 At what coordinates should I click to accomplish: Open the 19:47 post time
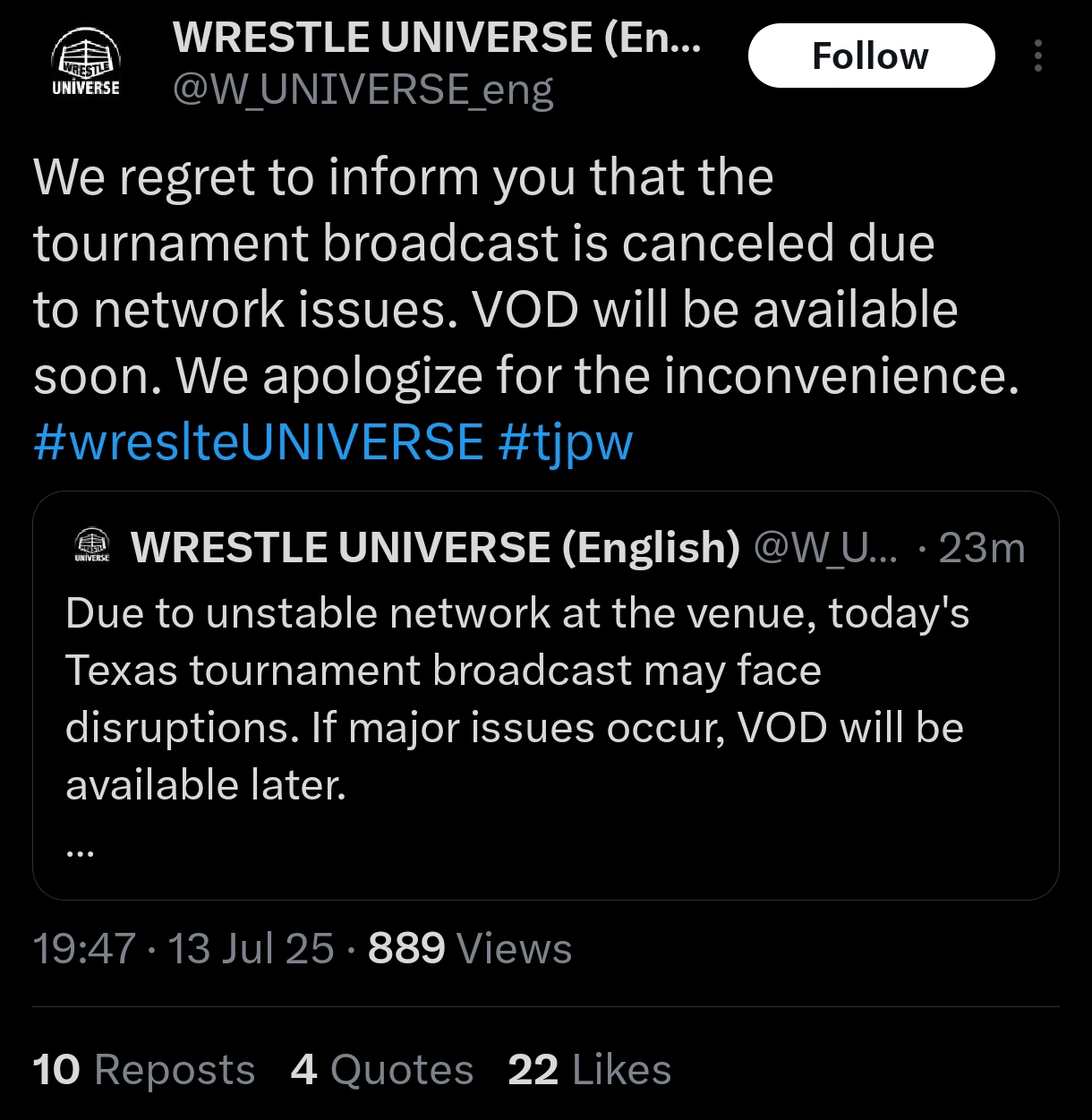coord(84,949)
